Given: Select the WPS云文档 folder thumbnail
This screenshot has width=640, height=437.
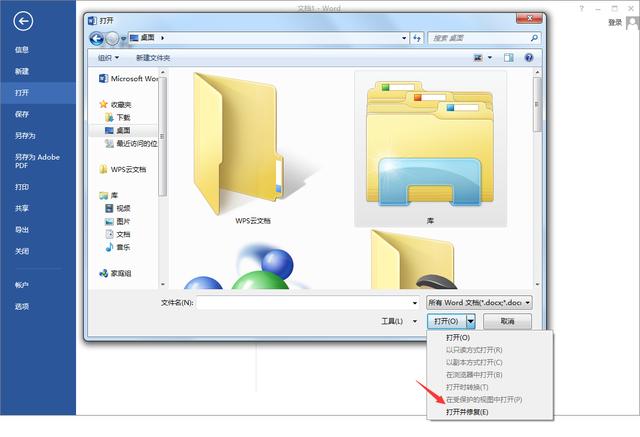Looking at the screenshot, I should tap(252, 149).
